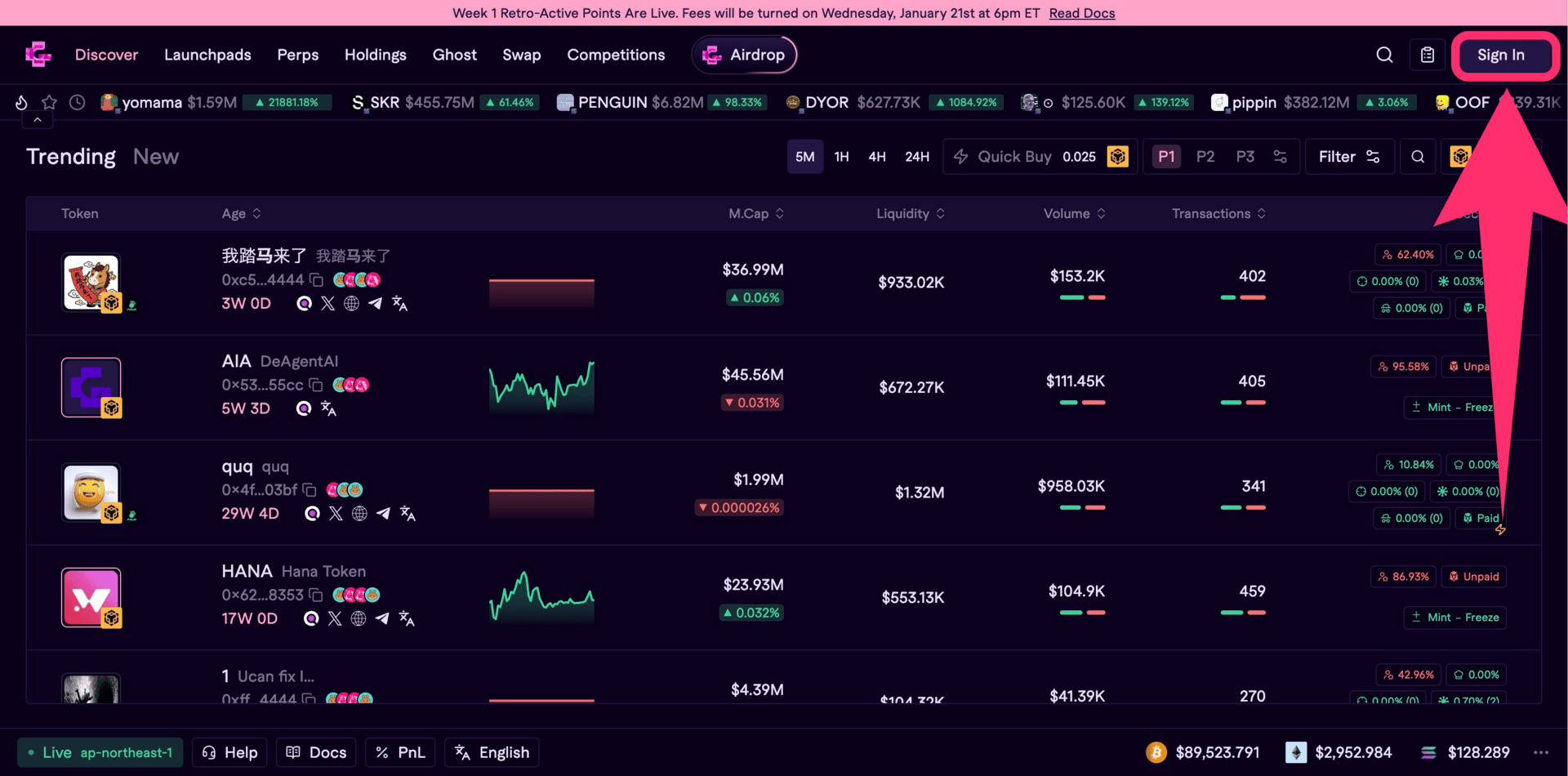Open the Ghost page
The image size is (1568, 776).
[x=455, y=55]
